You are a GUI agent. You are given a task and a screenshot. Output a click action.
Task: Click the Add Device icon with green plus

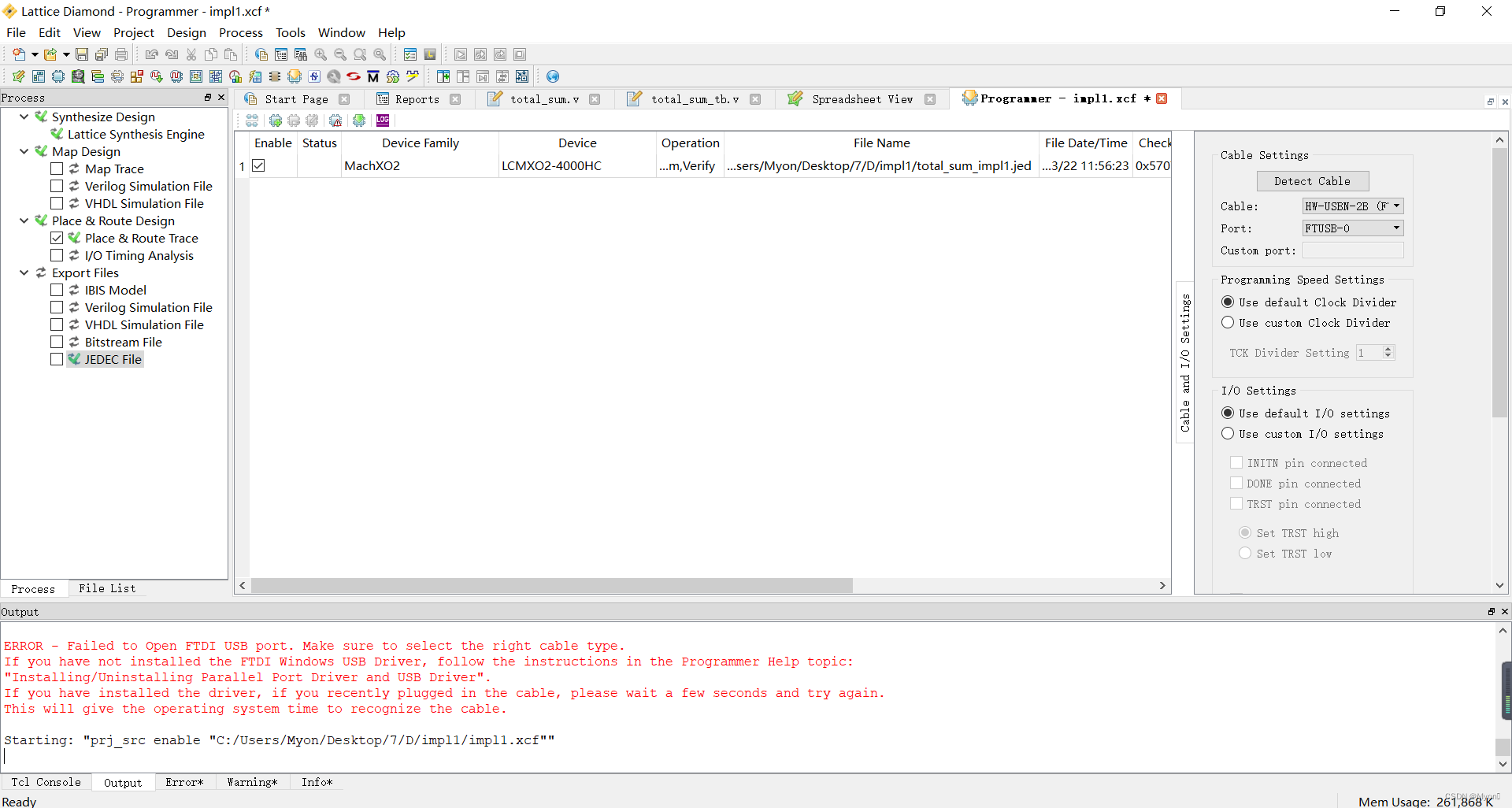coord(276,120)
